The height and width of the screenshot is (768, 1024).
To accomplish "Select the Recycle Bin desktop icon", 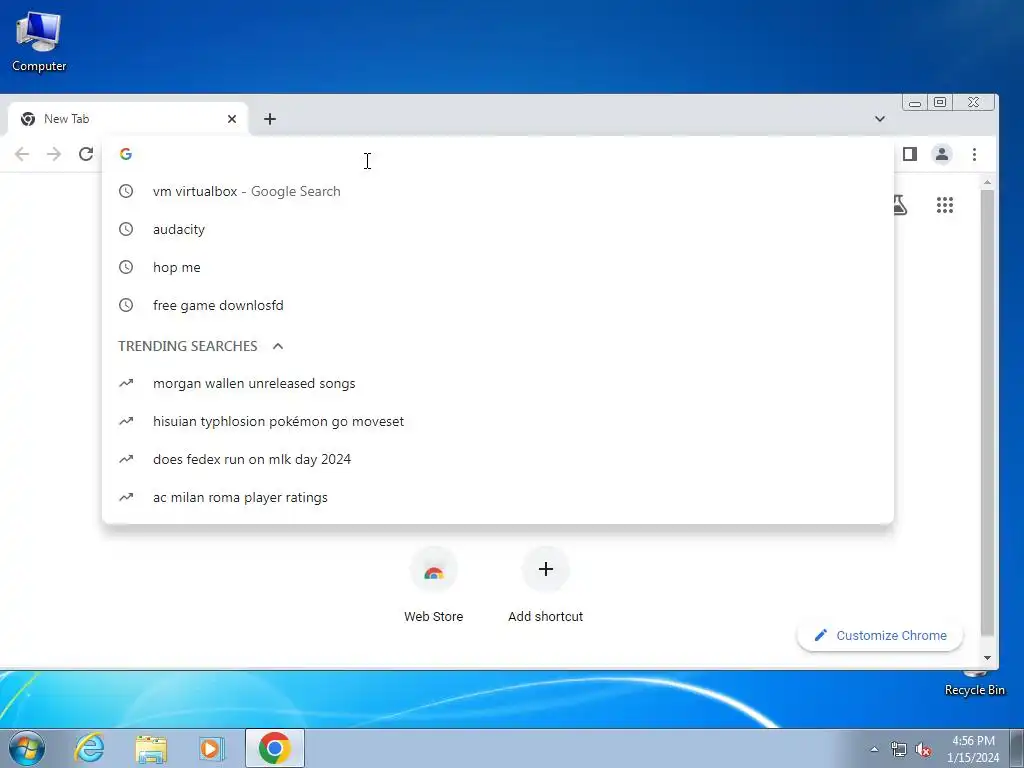I will pyautogui.click(x=974, y=682).
